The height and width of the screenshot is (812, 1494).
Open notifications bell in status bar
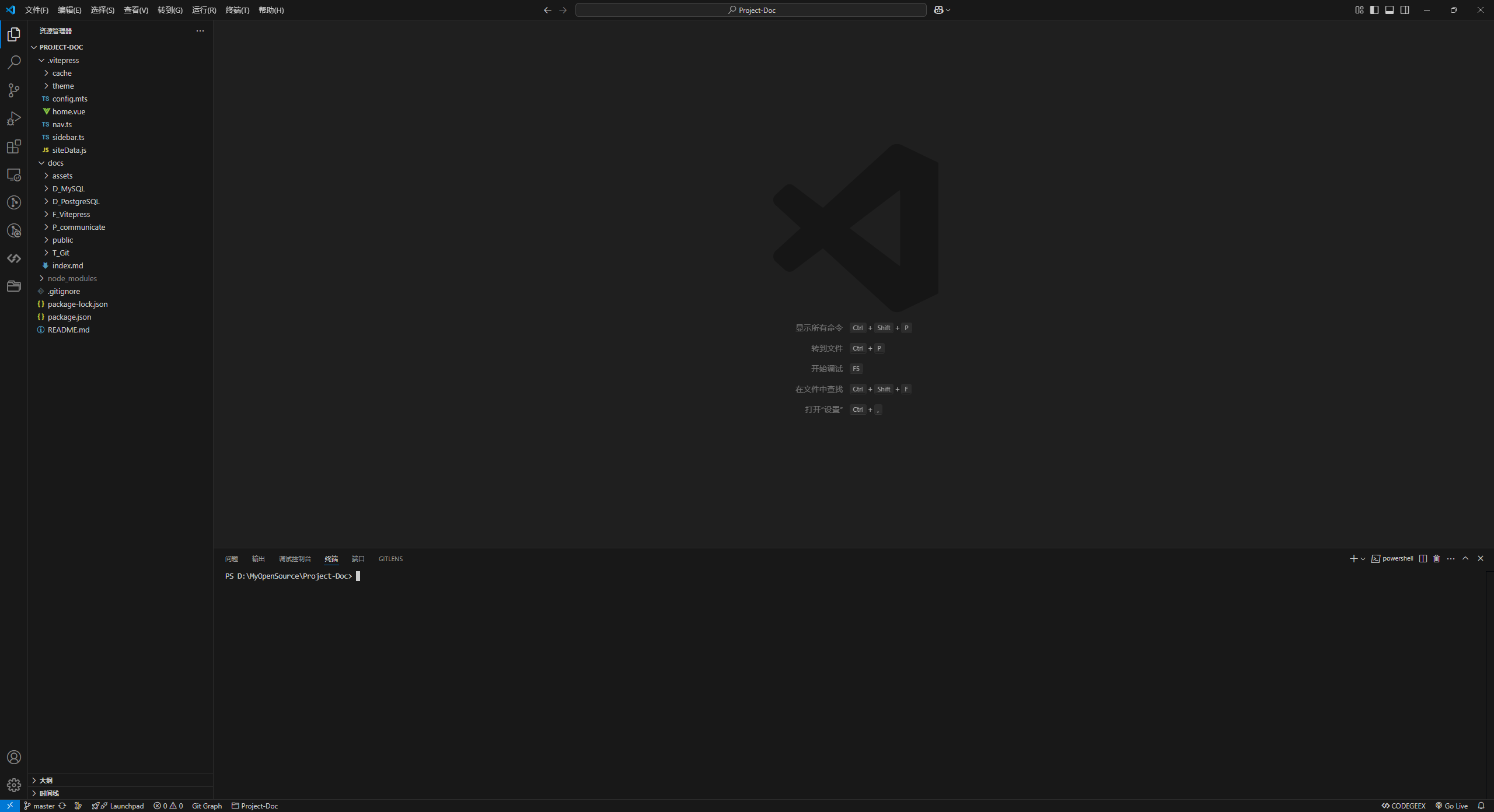(x=1481, y=806)
